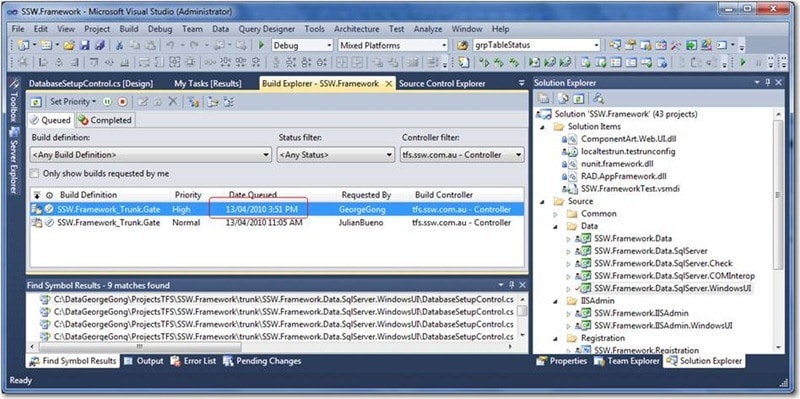The width and height of the screenshot is (800, 399).
Task: Open the Status filter dropdown
Action: [x=336, y=155]
